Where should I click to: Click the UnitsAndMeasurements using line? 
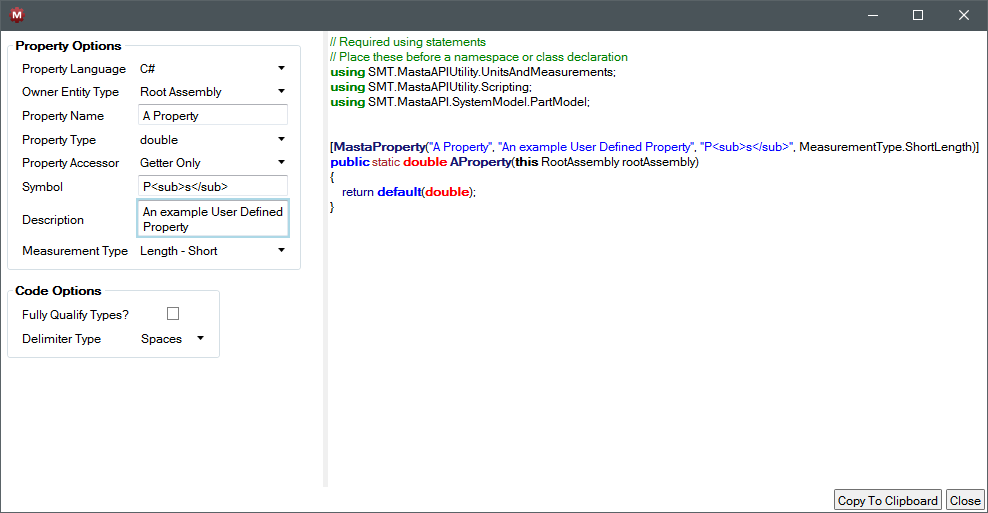tap(473, 72)
